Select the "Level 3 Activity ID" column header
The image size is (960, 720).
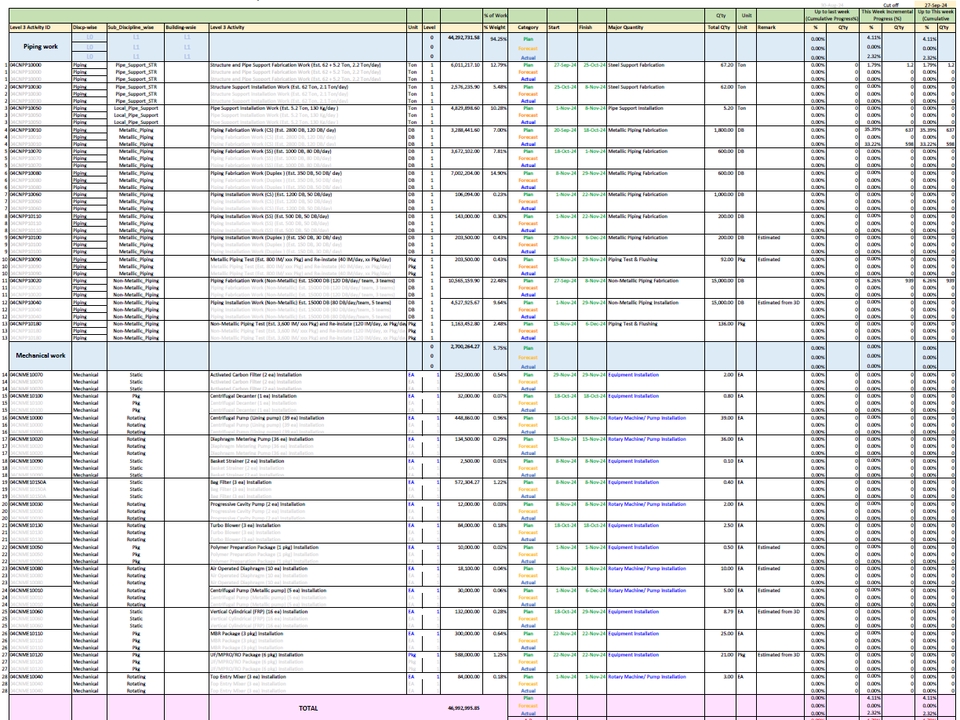click(35, 28)
